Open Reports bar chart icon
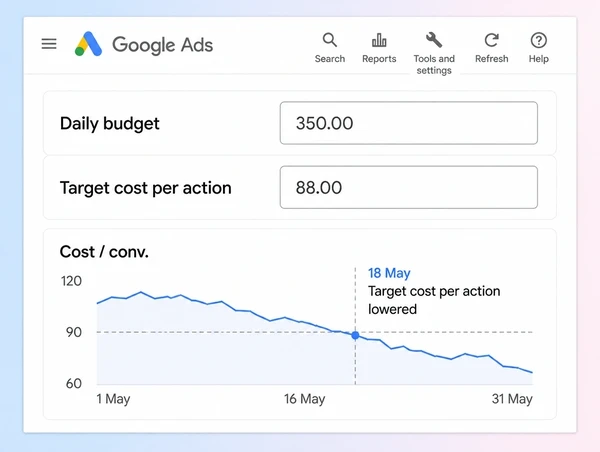600x452 pixels. pyautogui.click(x=379, y=40)
